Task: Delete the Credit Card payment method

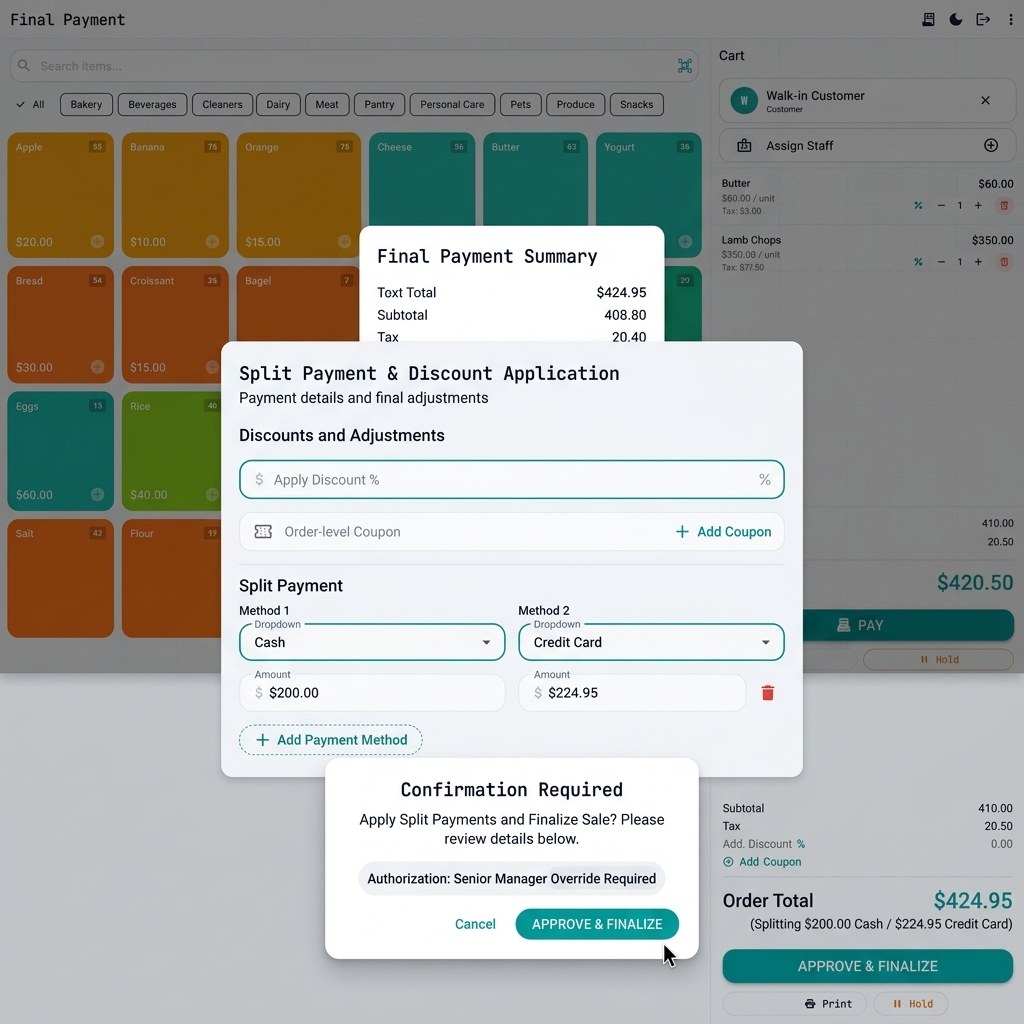Action: (768, 693)
